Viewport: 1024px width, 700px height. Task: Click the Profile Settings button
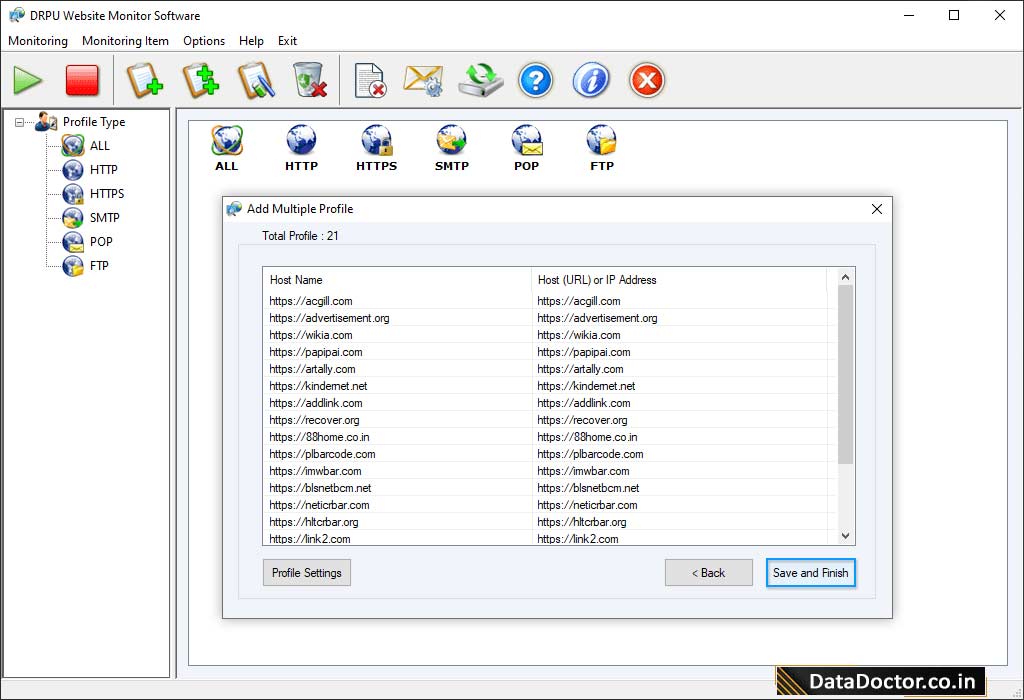307,573
